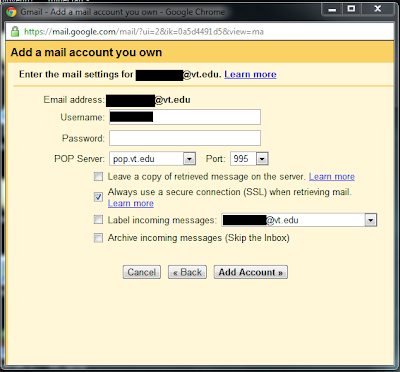Click the 'Add a mail account you own' heading
Screen dimensions: 400x372
coord(86,52)
